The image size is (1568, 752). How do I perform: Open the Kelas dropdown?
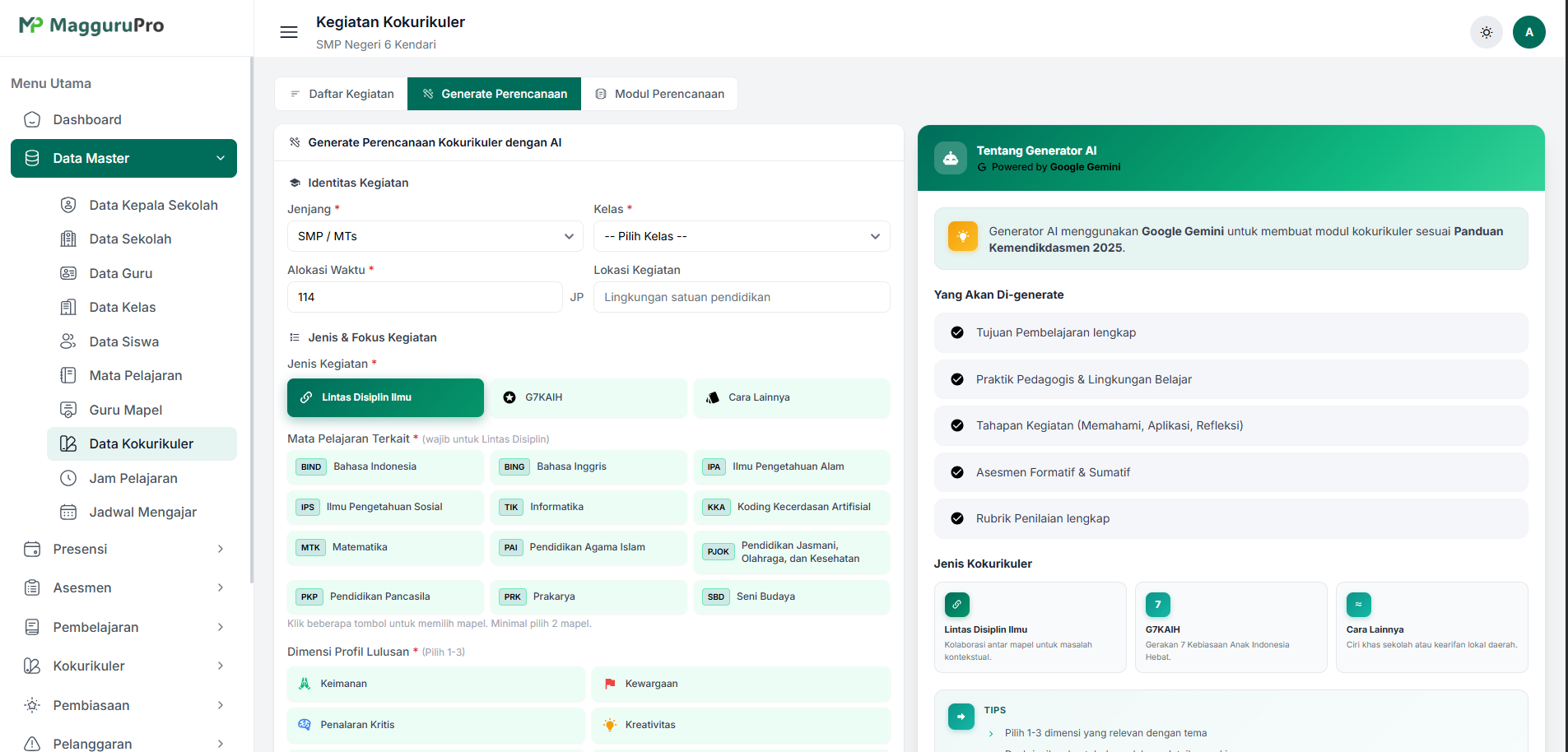(x=742, y=236)
